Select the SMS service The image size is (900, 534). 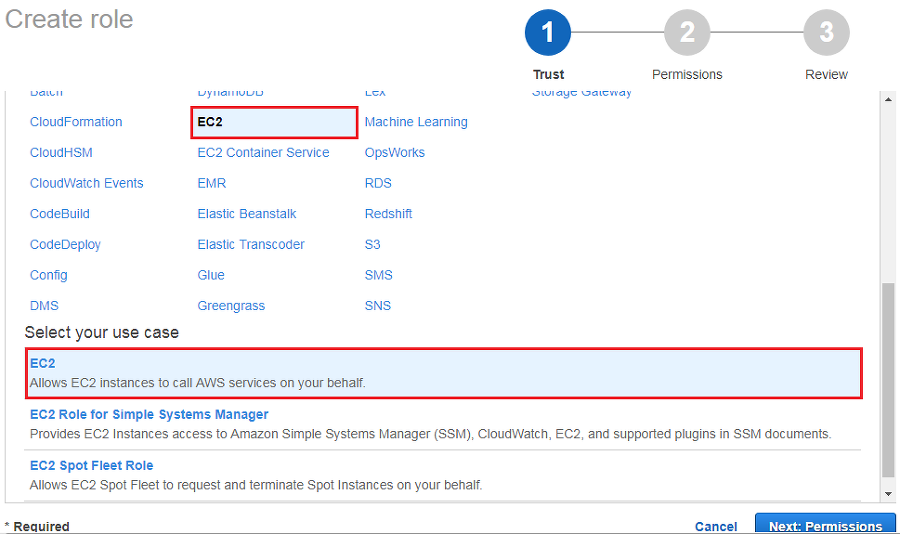click(x=379, y=275)
